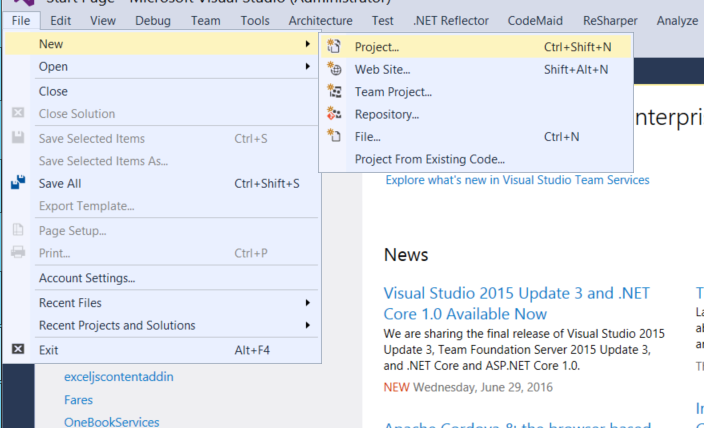Expand the Open submenu arrow
This screenshot has height=428, width=704.
[308, 66]
